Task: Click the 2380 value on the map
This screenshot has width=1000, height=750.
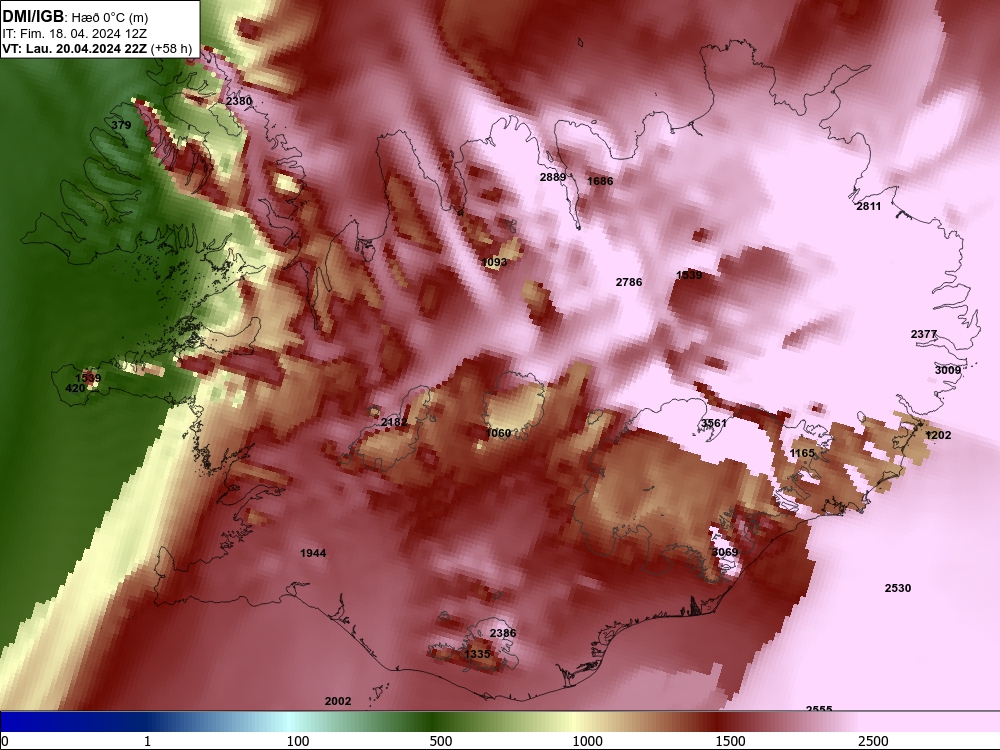Action: click(239, 101)
